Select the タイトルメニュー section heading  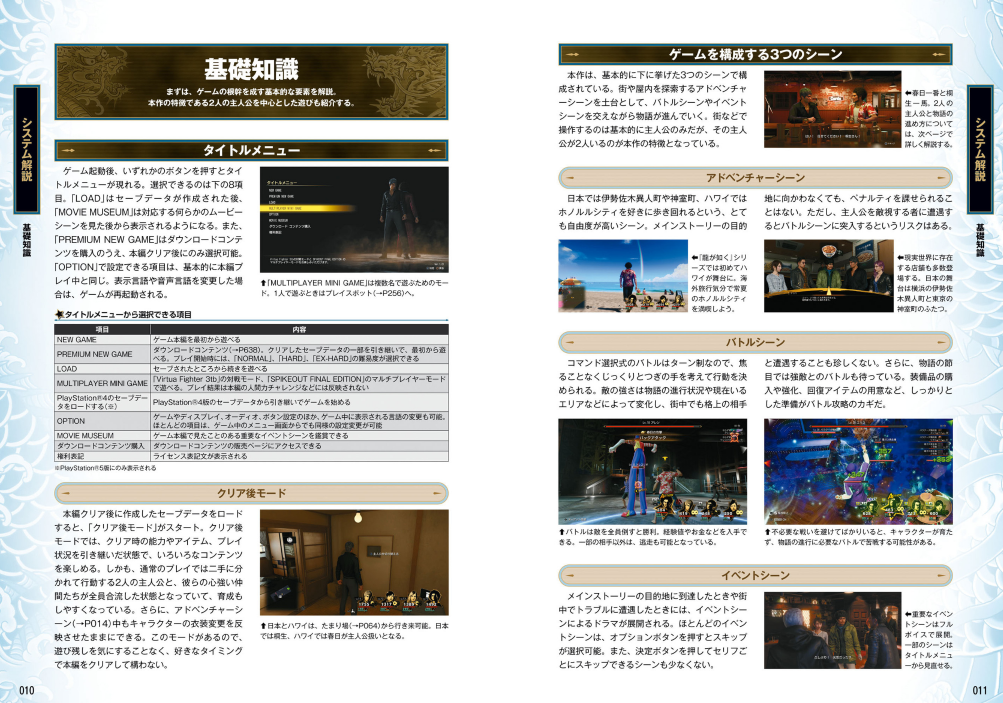(251, 150)
